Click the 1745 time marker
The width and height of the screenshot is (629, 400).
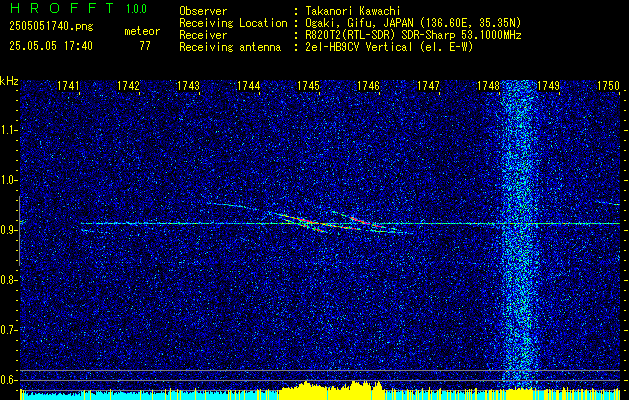point(308,85)
